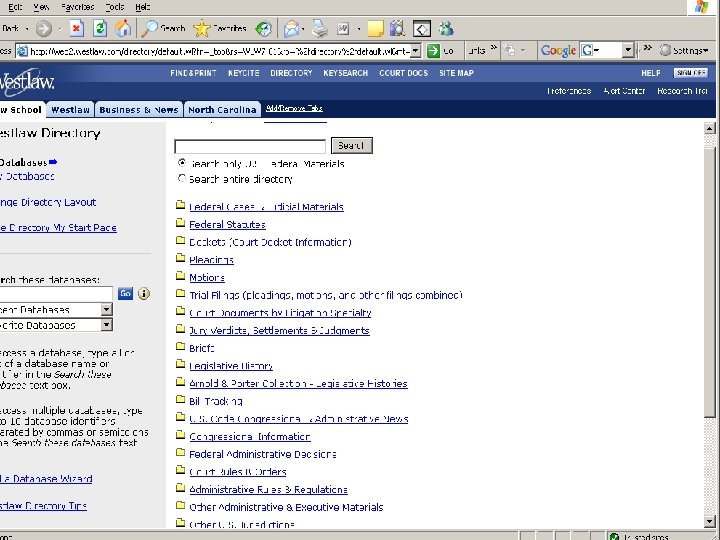
Task: Click blue Go button for database search
Action: coord(125,293)
